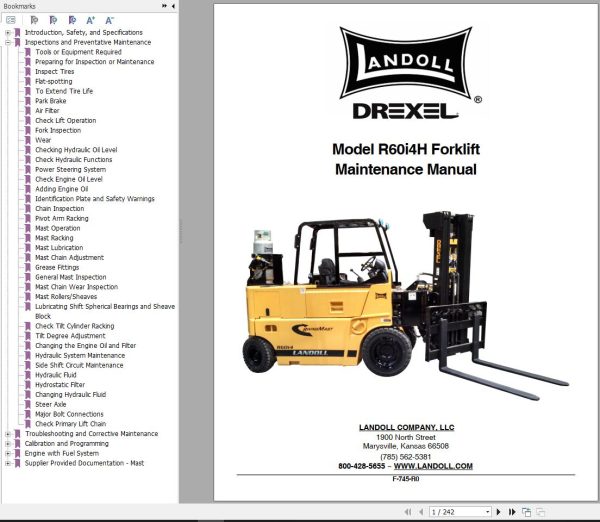
Task: Select the Steer Axle bookmark
Action: tap(51, 405)
